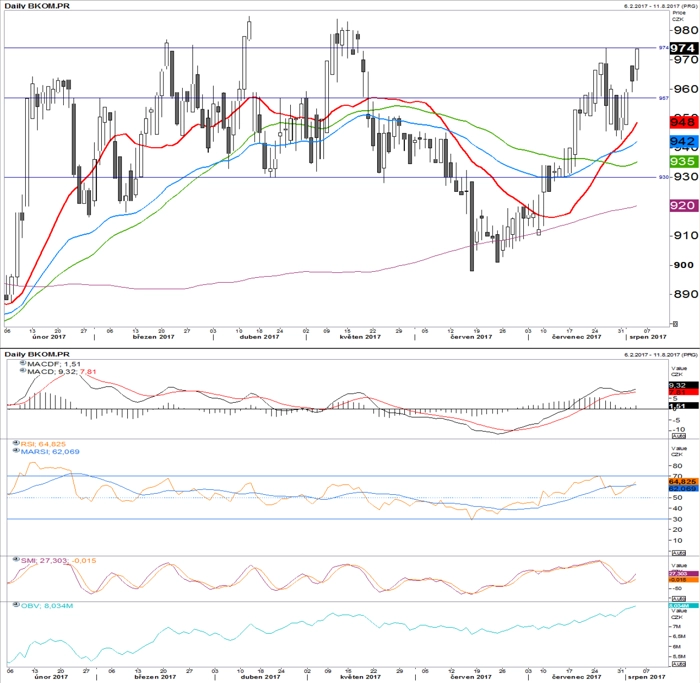Screen dimensions: 700x683
Task: Open the top Daily BKOM.PR chart title
Action: [37, 6]
